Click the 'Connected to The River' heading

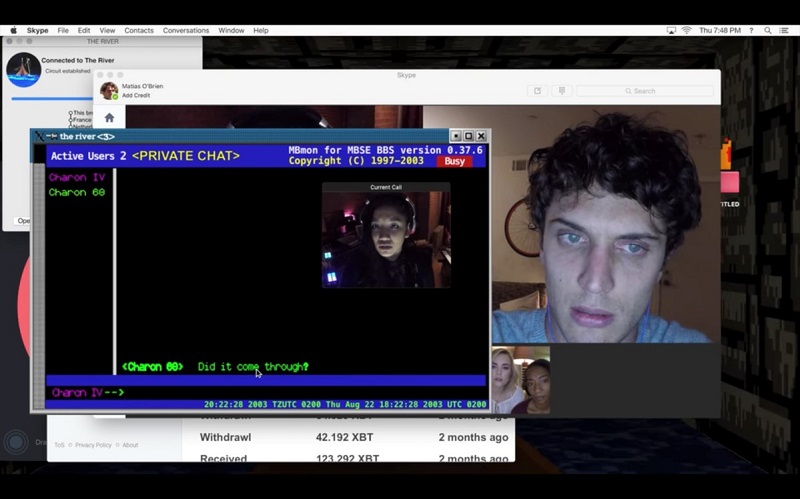tap(78, 60)
